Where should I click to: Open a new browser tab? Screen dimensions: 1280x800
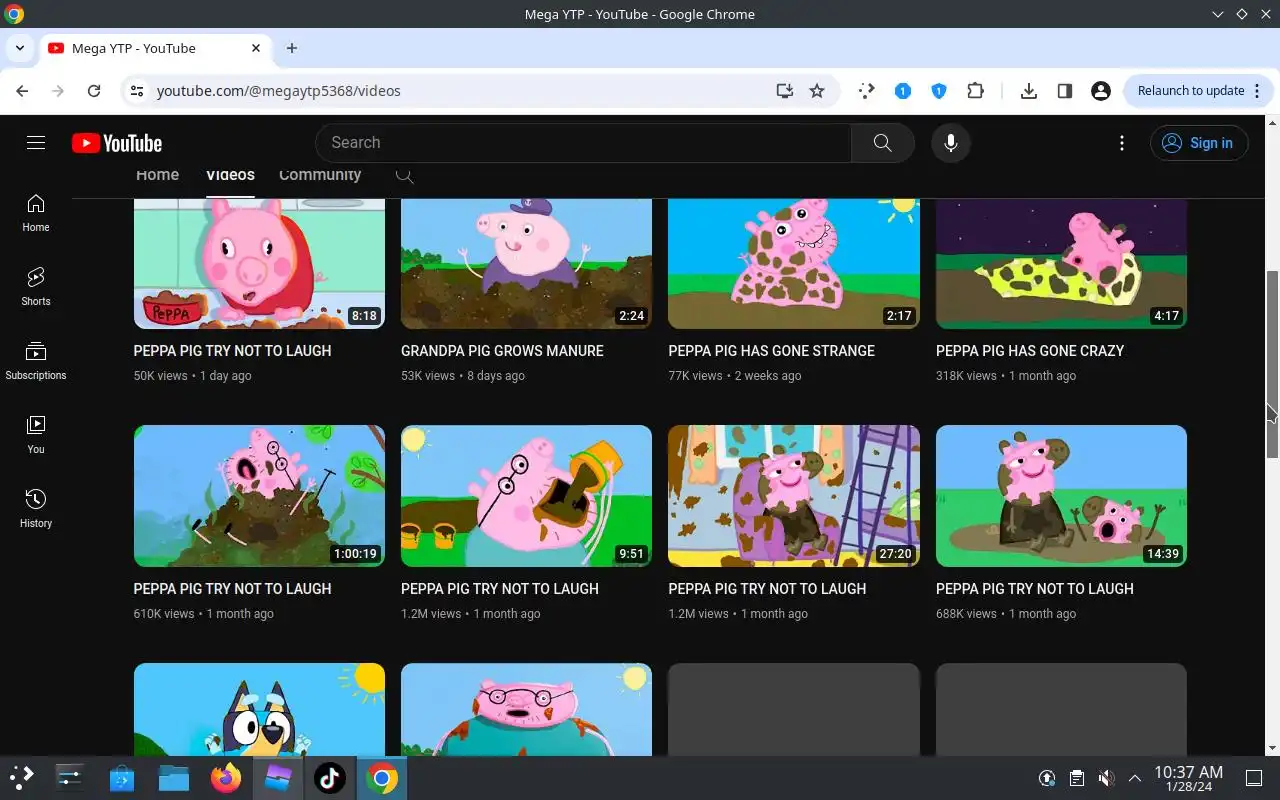[x=292, y=48]
